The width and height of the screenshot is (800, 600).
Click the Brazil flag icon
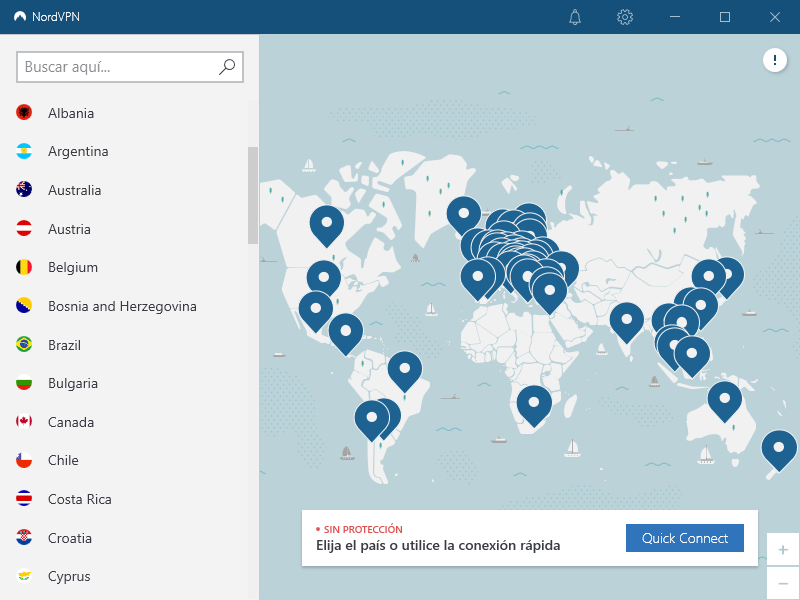tap(24, 344)
